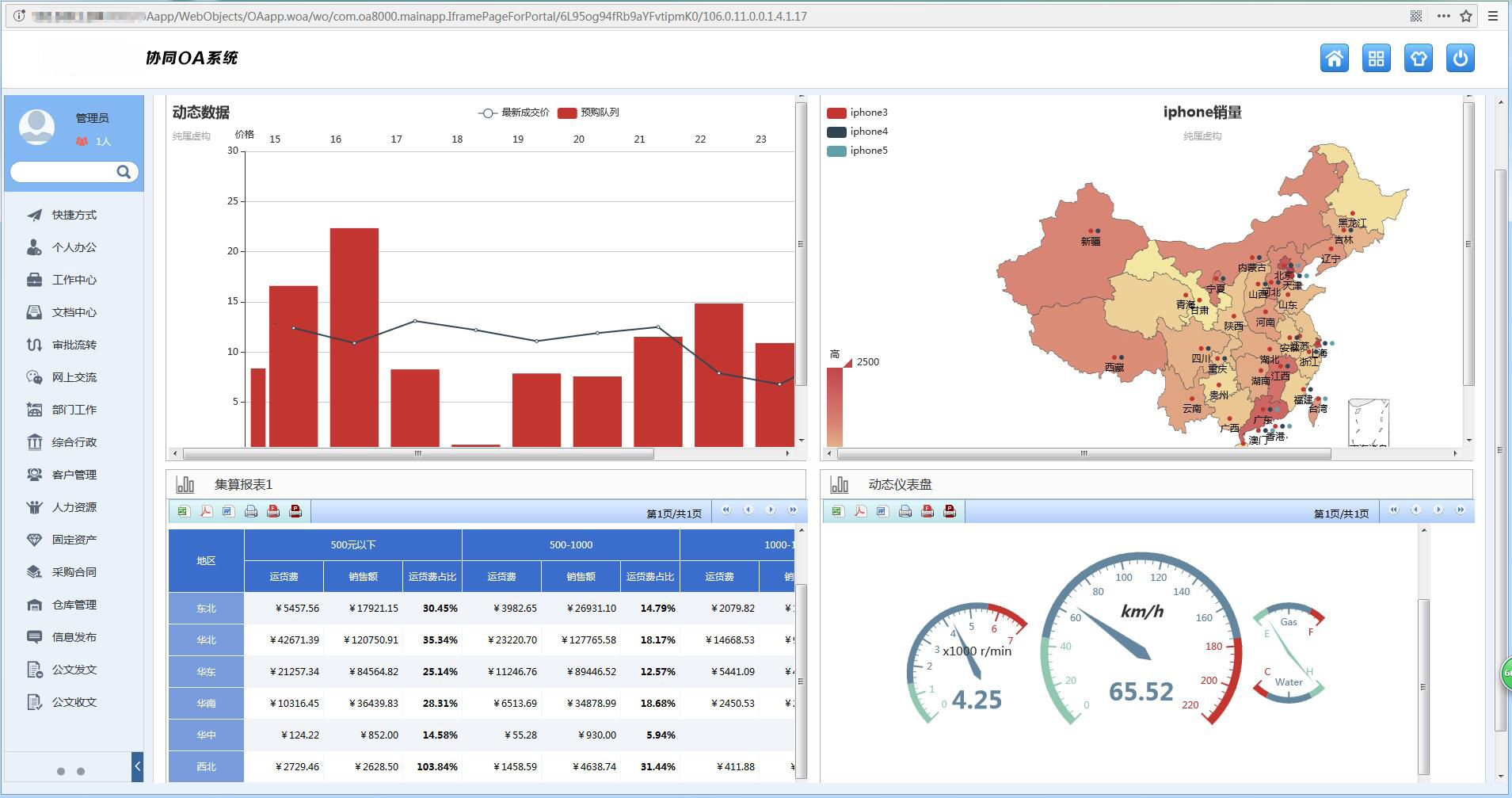Click the search magnifier icon in sidebar
The width and height of the screenshot is (1512, 798).
tap(124, 172)
